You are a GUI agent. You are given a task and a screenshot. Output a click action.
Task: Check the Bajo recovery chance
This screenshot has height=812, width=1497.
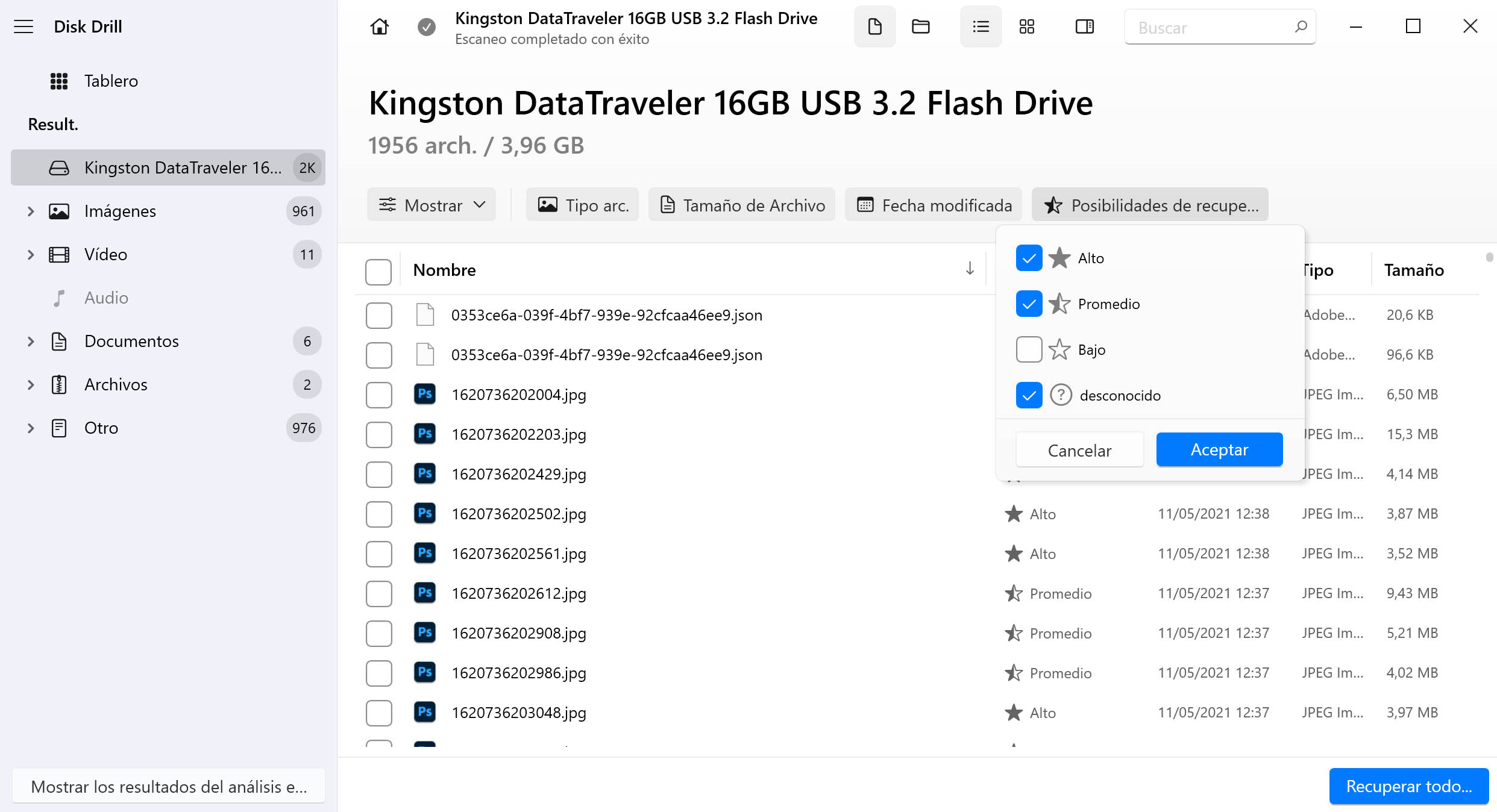click(x=1029, y=349)
